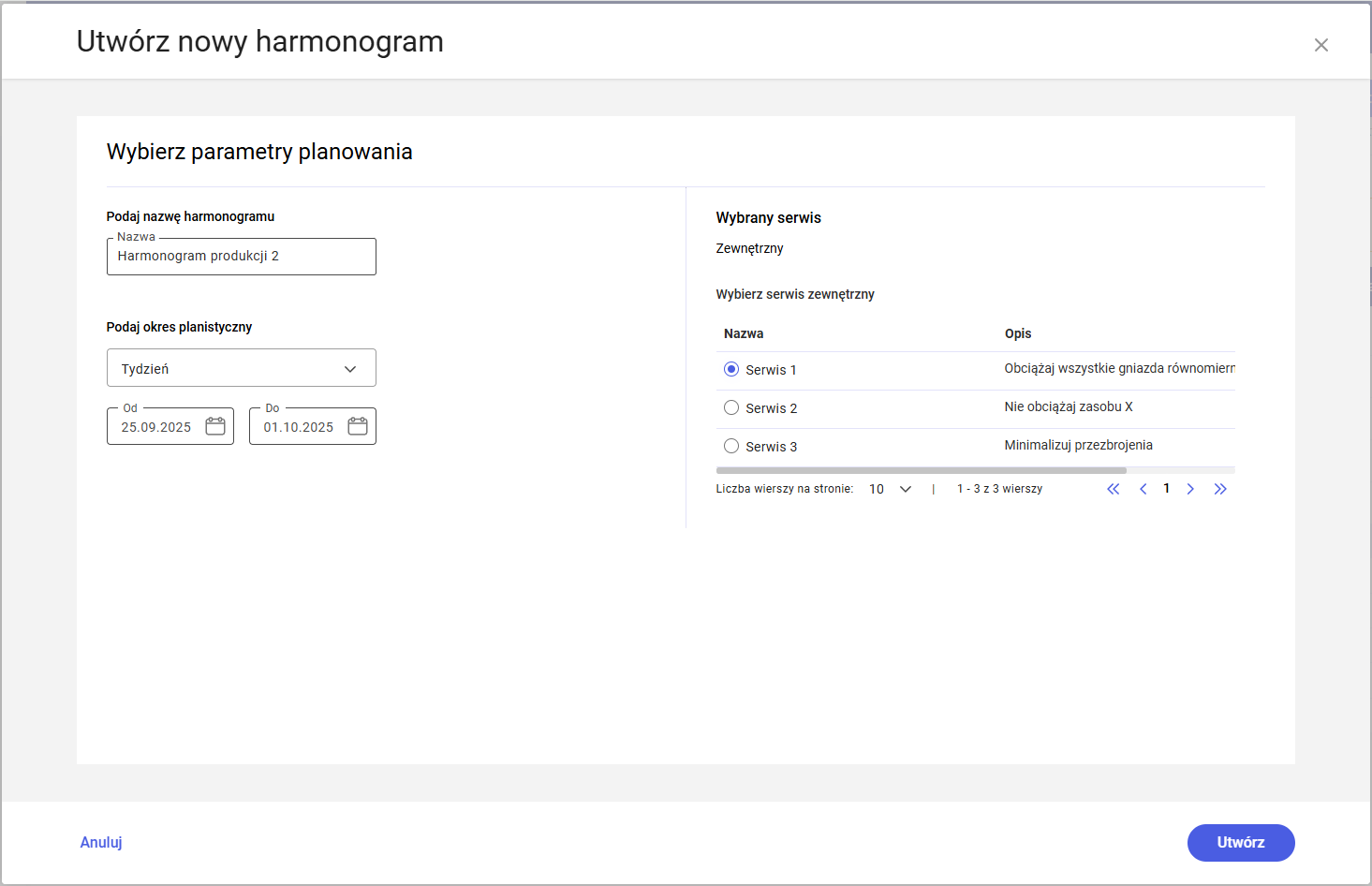Click the Anuluj link
Screen dimensions: 1372x886
(x=101, y=842)
